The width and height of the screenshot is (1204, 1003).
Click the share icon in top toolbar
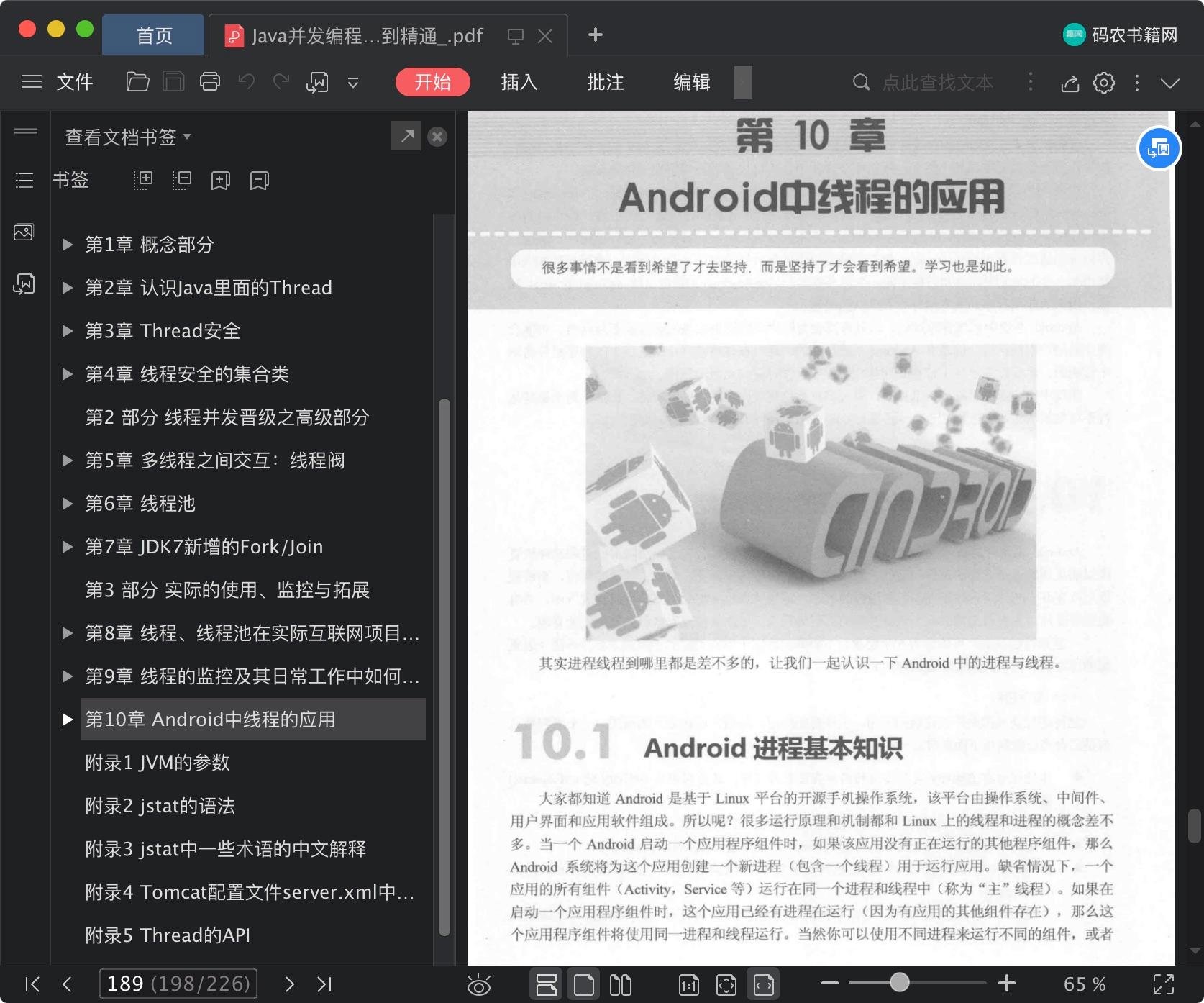click(1070, 83)
